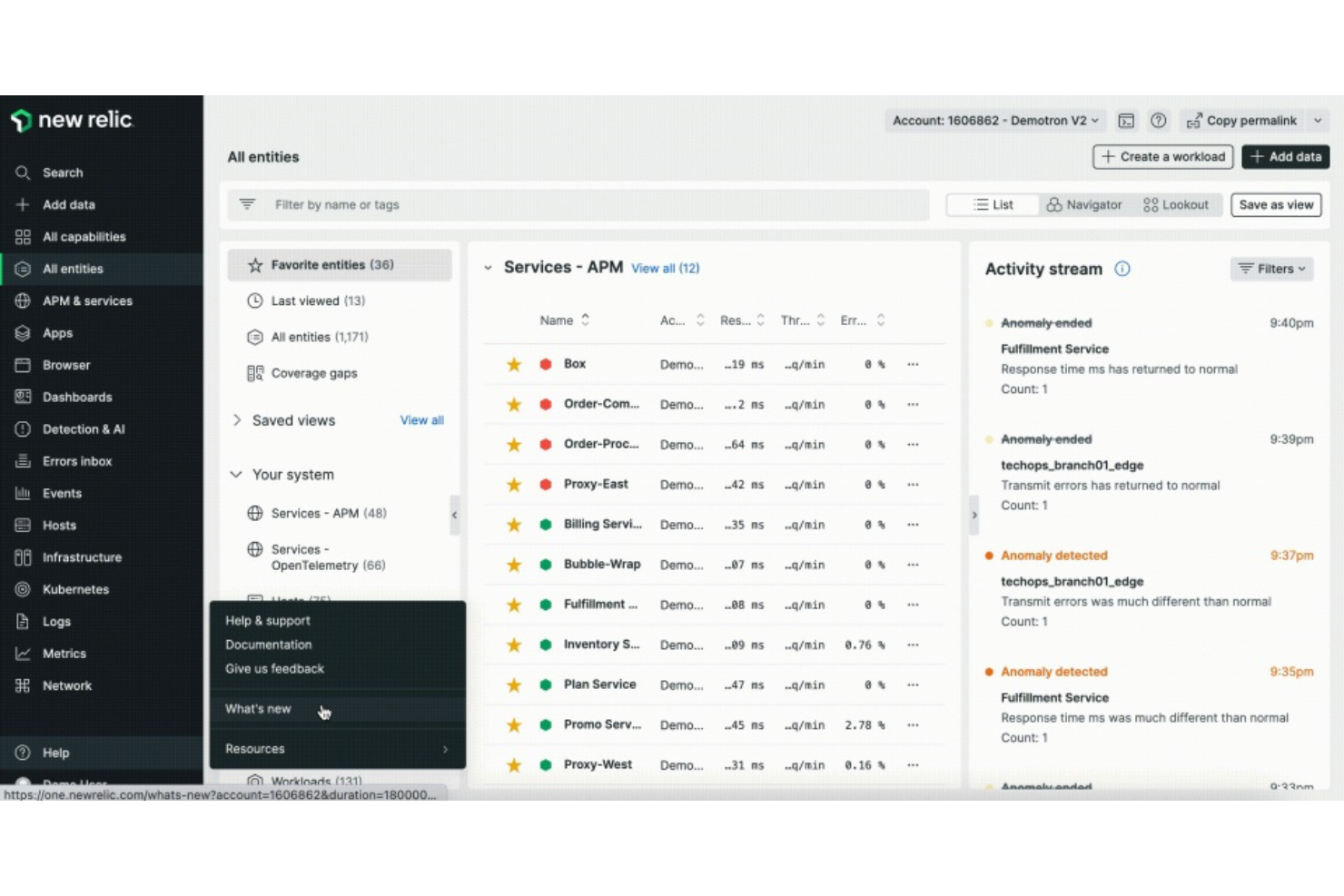Select What's new in the help menu
The image size is (1344, 896).
pos(258,709)
